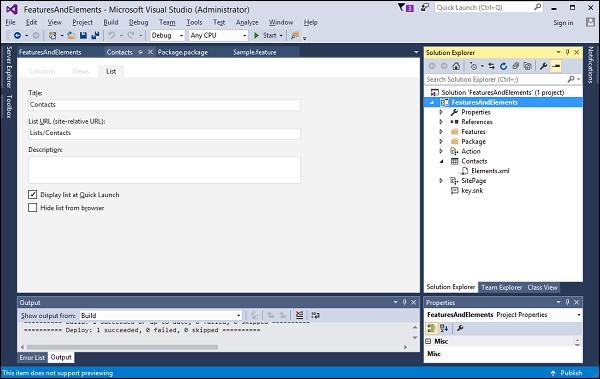Click the Auto Hide pin in Output panel
Viewport: 600px width, 379px height.
tap(404, 302)
